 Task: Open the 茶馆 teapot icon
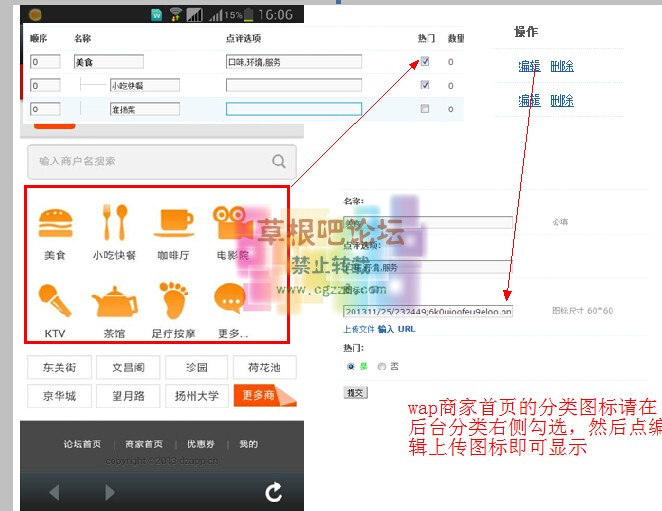114,302
